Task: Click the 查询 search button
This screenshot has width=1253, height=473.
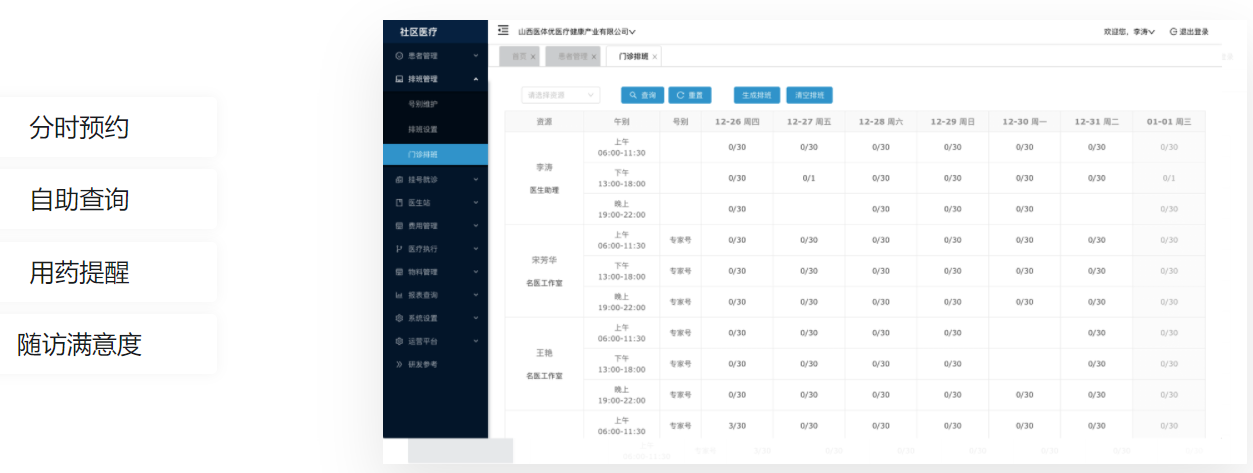Action: 643,95
